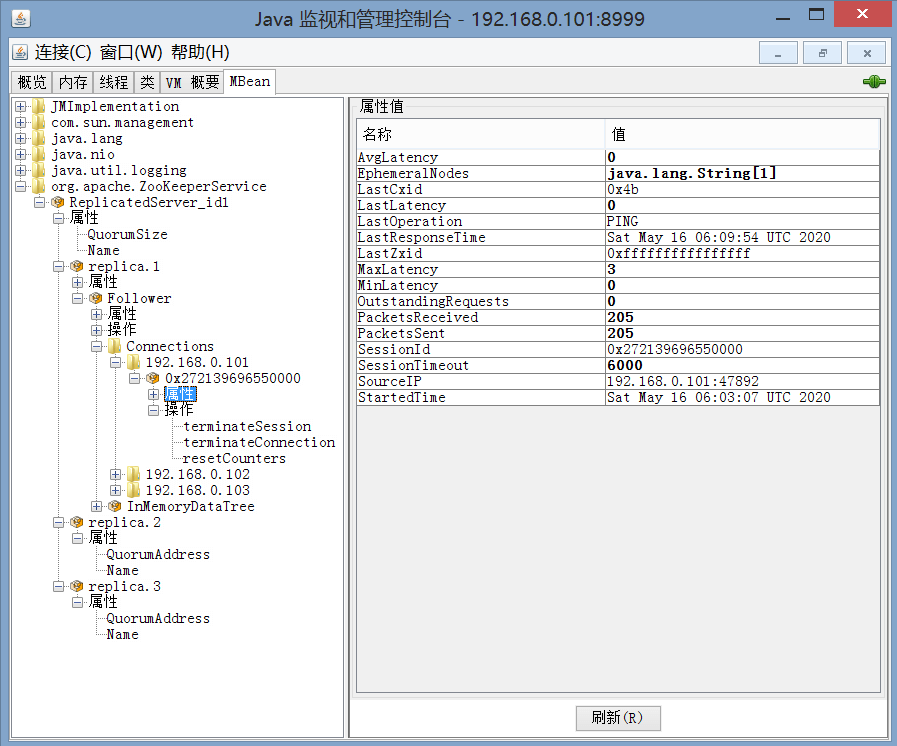Viewport: 897px width, 746px height.
Task: Click the PacketsReceived value 205
Action: pyautogui.click(x=742, y=318)
